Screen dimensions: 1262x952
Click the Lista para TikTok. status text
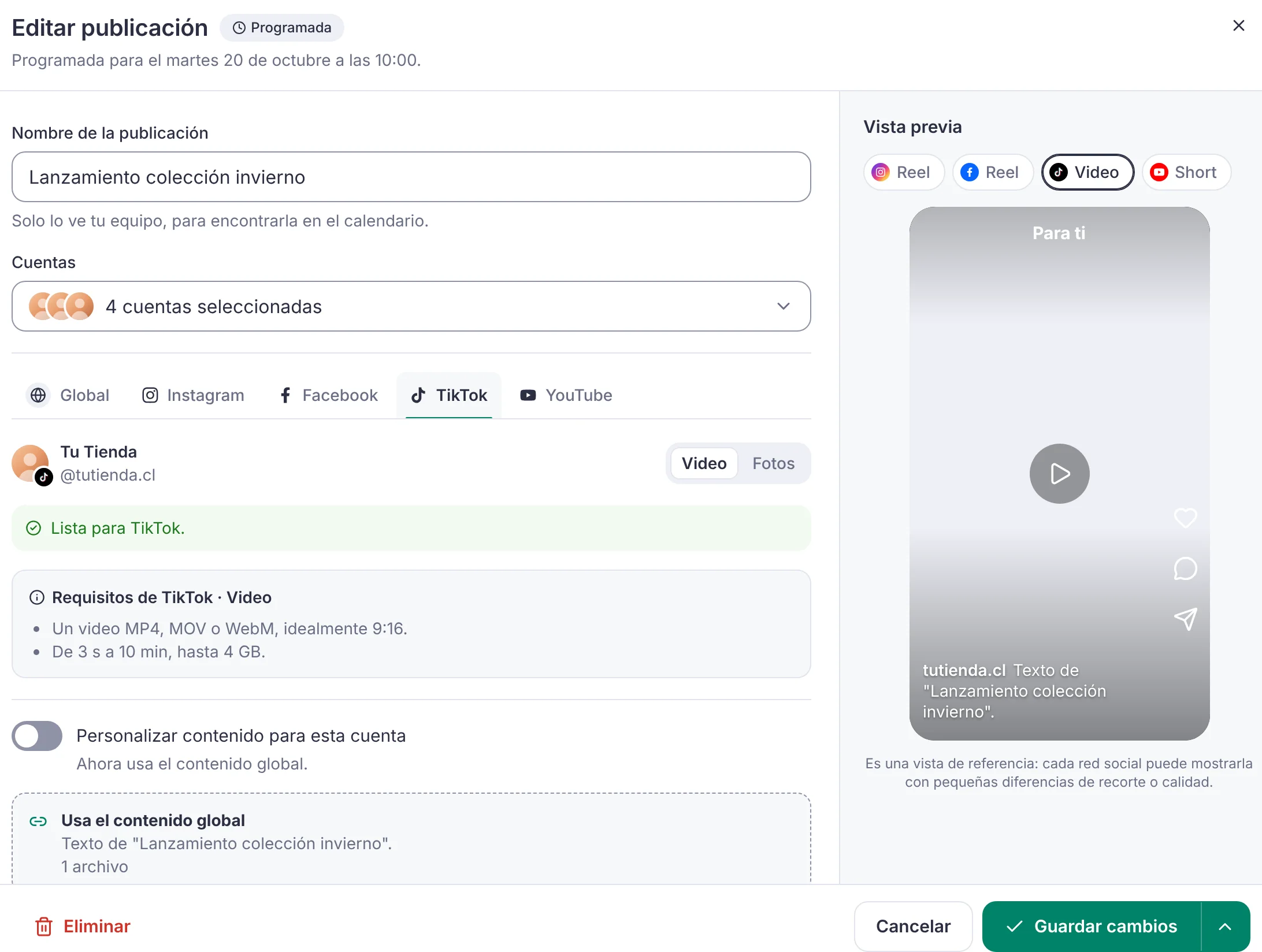tap(118, 528)
